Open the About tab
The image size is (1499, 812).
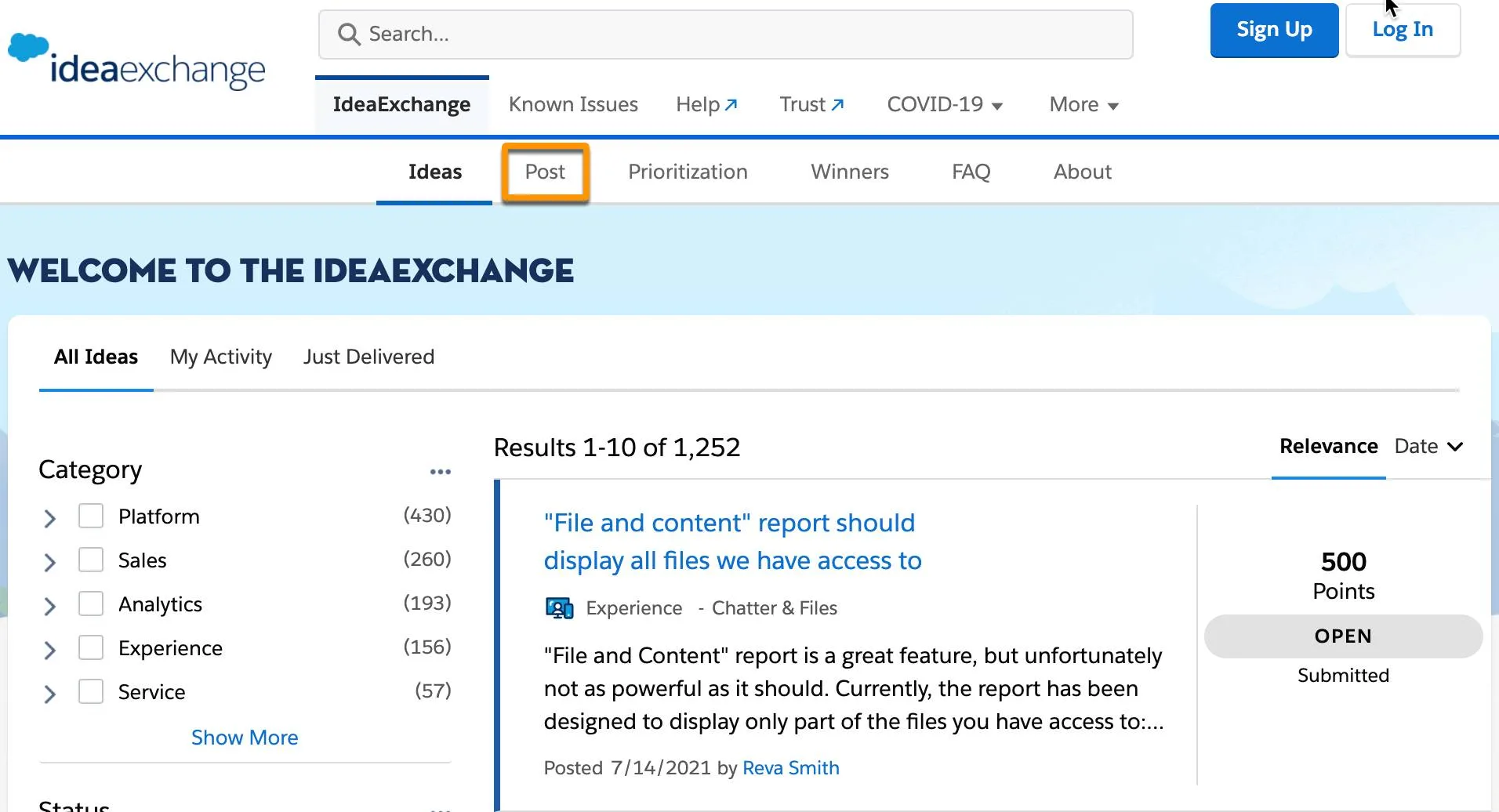(x=1082, y=172)
